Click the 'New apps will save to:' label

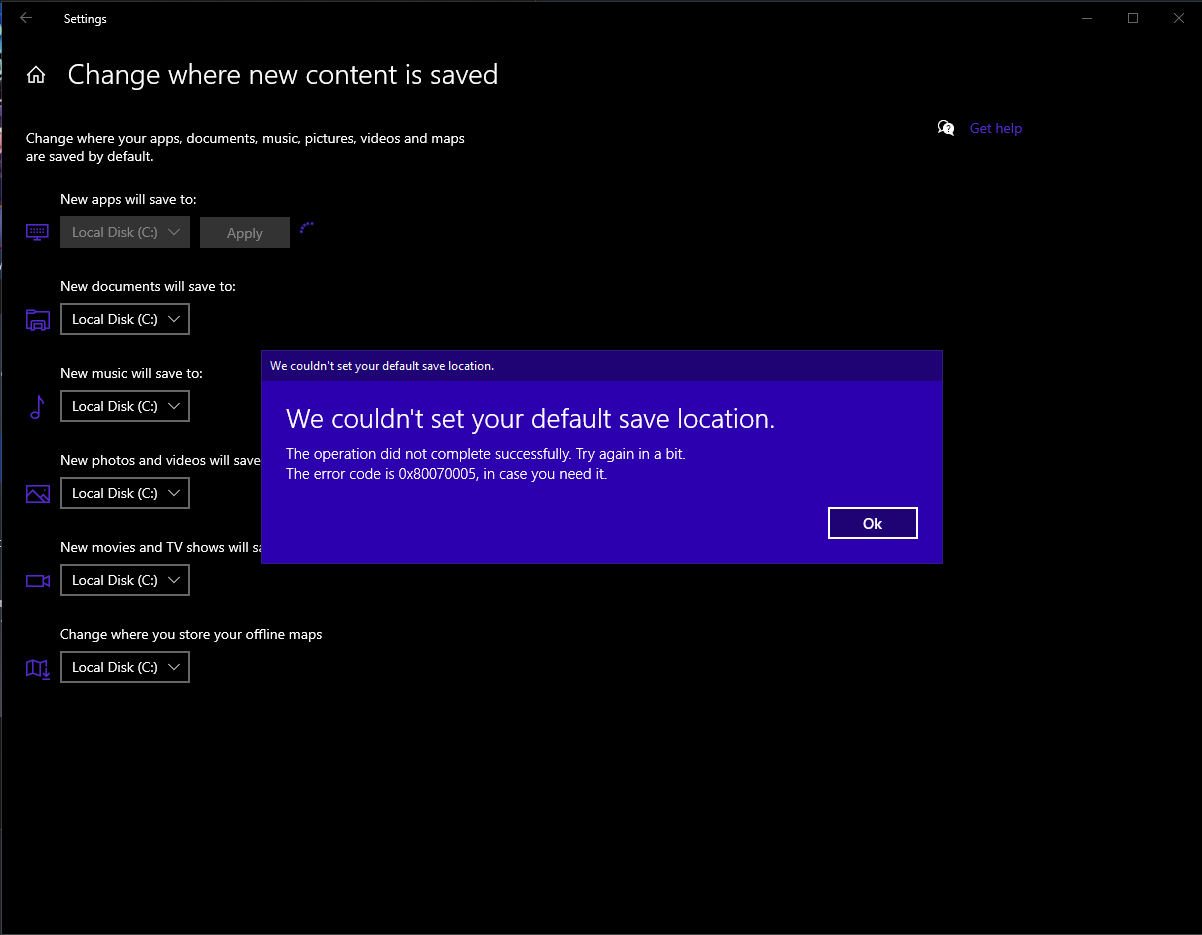pos(128,200)
